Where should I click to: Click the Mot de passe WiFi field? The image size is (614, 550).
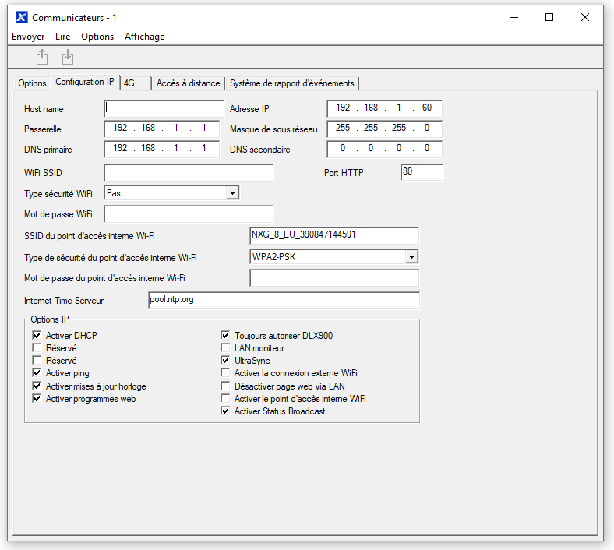click(189, 214)
